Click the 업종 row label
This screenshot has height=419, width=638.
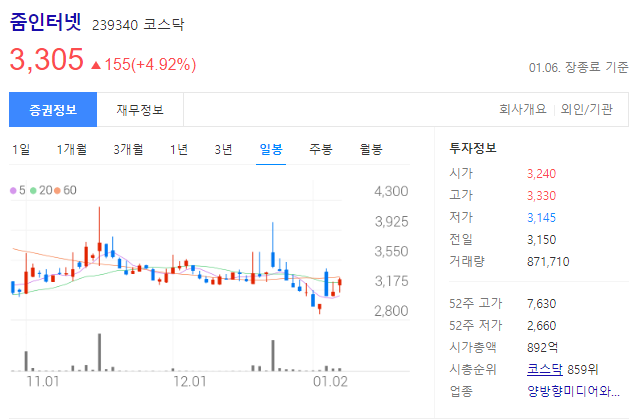(x=461, y=391)
